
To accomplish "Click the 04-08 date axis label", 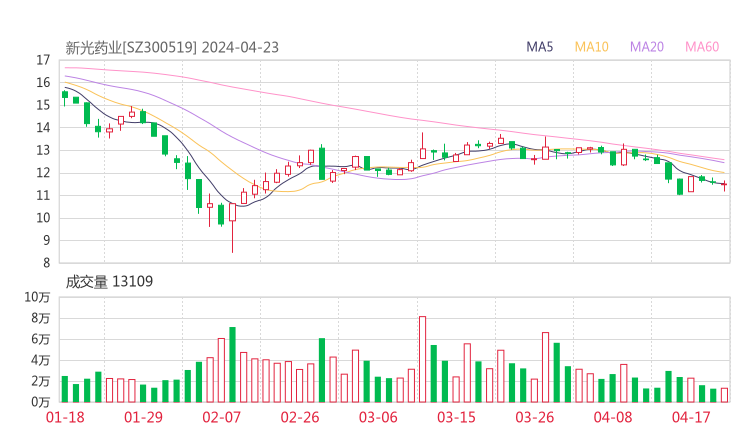I will pyautogui.click(x=613, y=417).
